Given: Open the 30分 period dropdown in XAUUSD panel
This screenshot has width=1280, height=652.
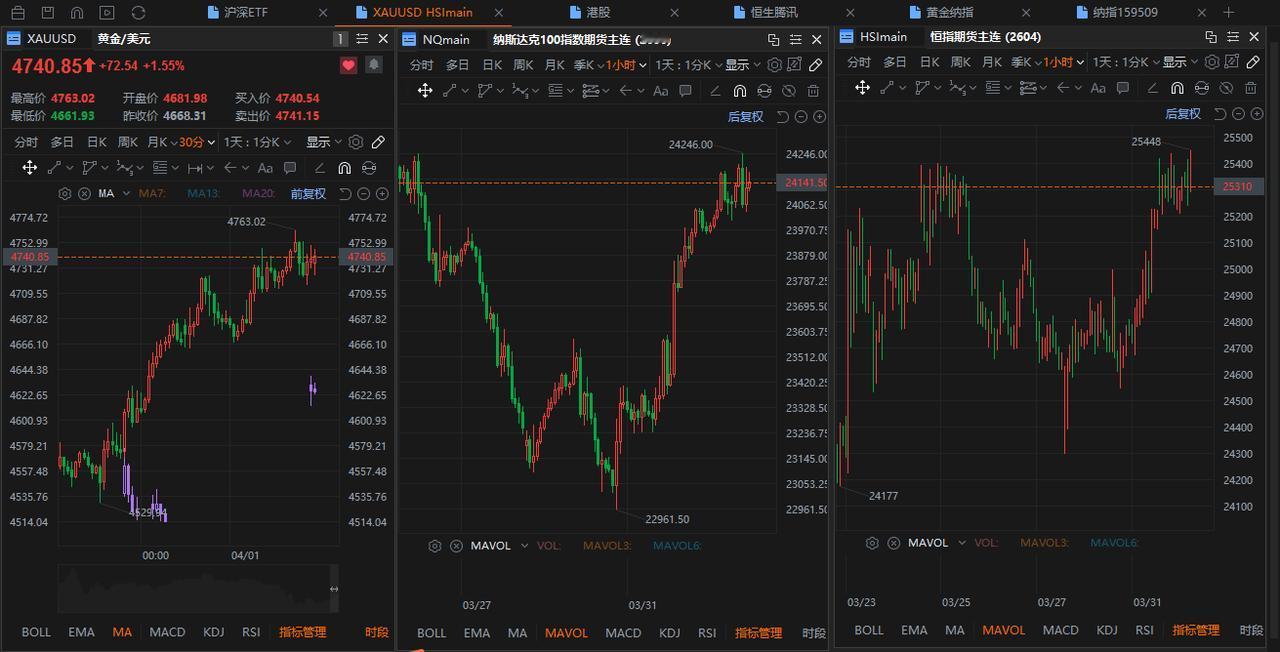Looking at the screenshot, I should 197,142.
